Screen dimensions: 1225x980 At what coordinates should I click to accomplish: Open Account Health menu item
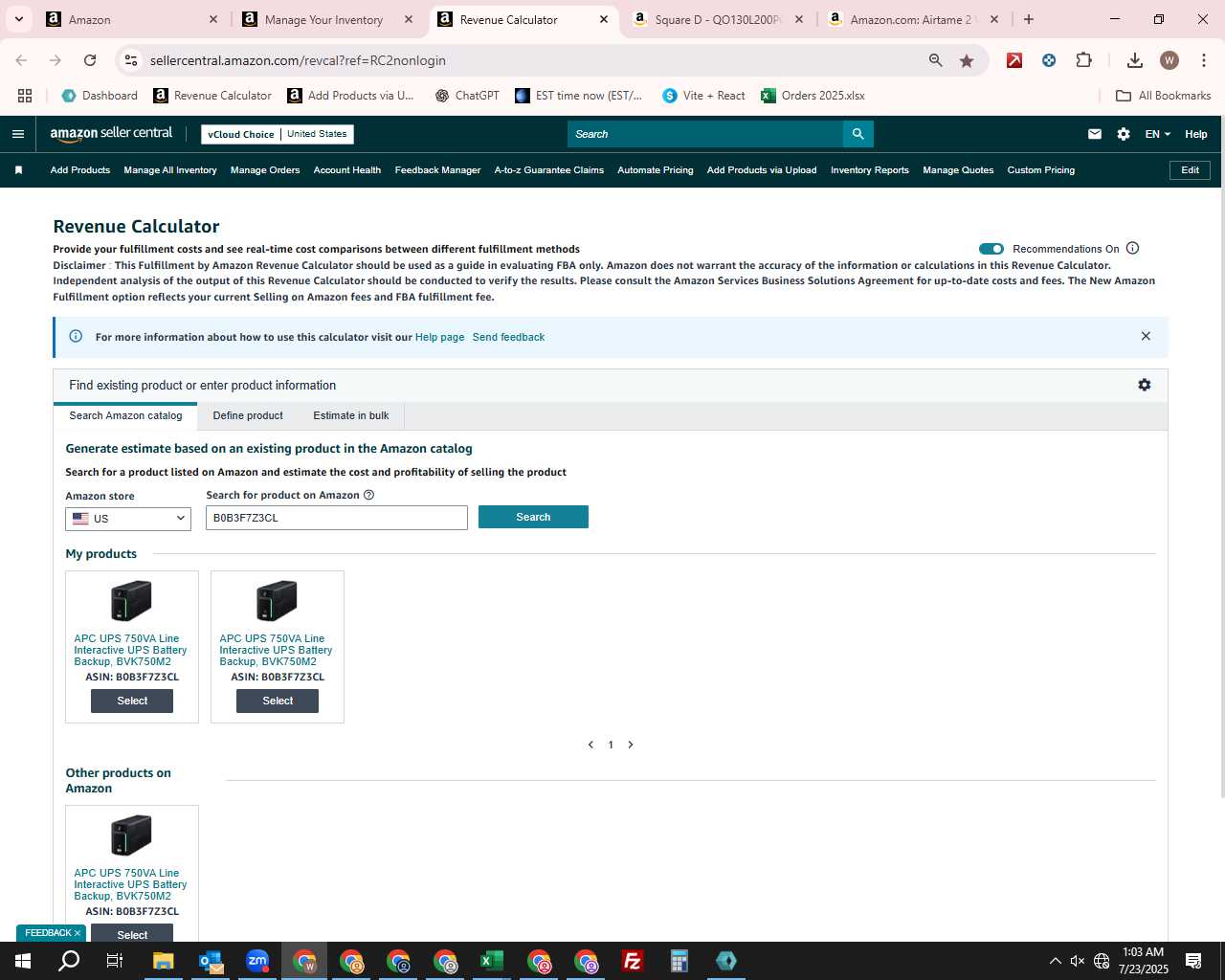pos(347,170)
